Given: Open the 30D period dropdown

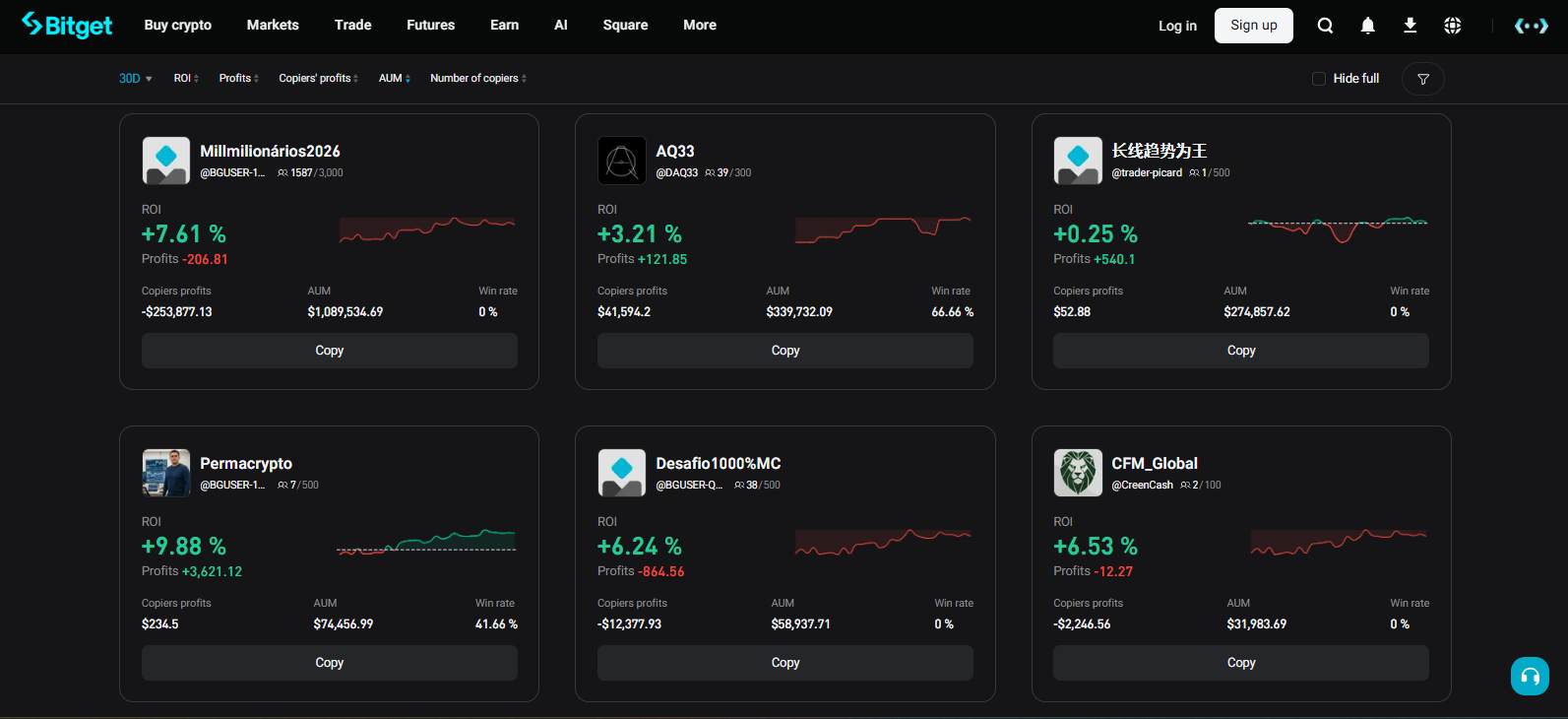Looking at the screenshot, I should 136,79.
